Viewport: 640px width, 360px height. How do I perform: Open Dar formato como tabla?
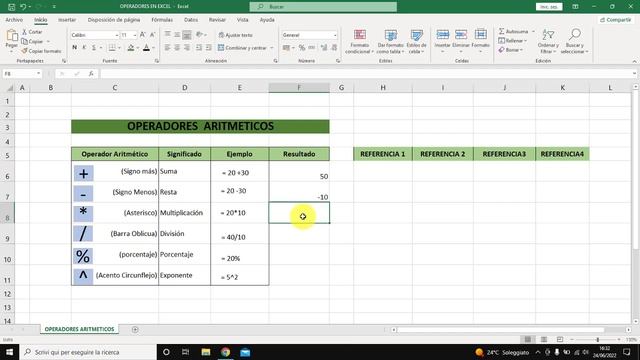pos(391,42)
